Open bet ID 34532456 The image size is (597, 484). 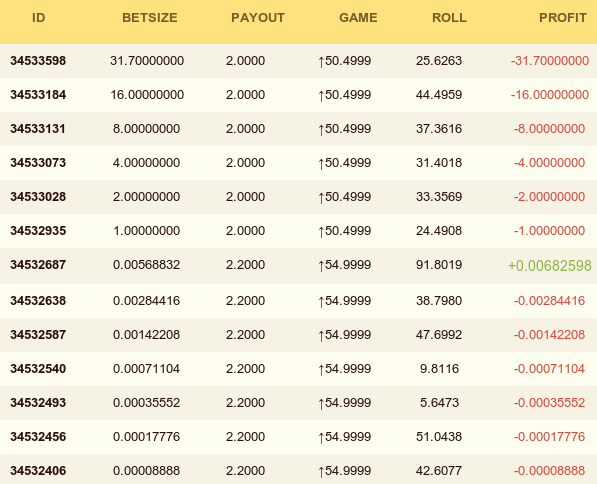pos(38,436)
